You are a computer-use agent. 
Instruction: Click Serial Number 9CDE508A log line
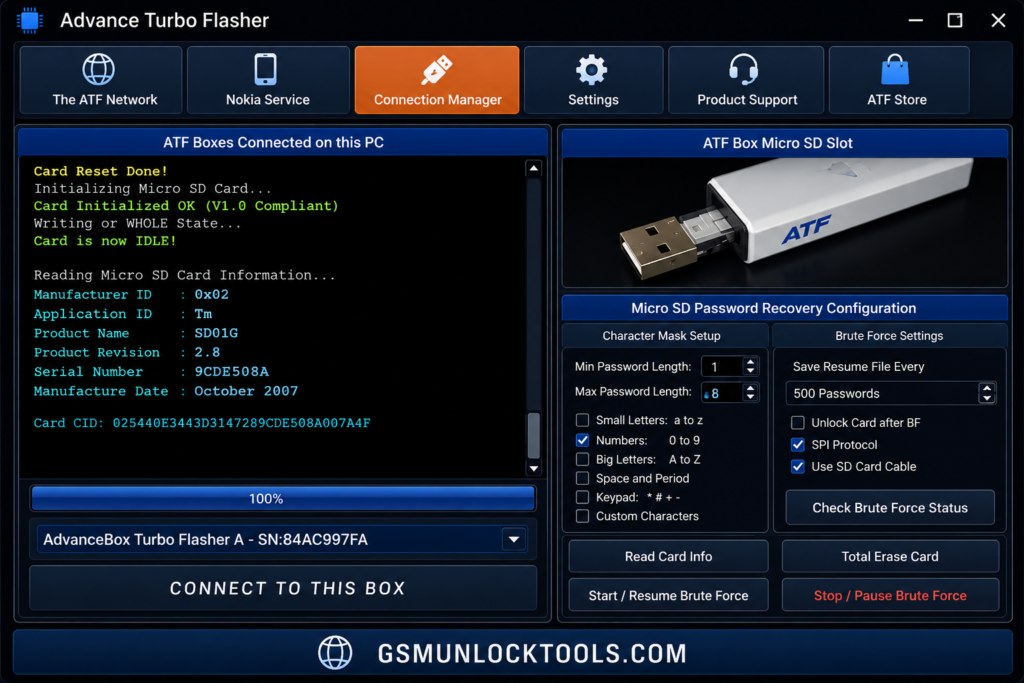pos(152,372)
